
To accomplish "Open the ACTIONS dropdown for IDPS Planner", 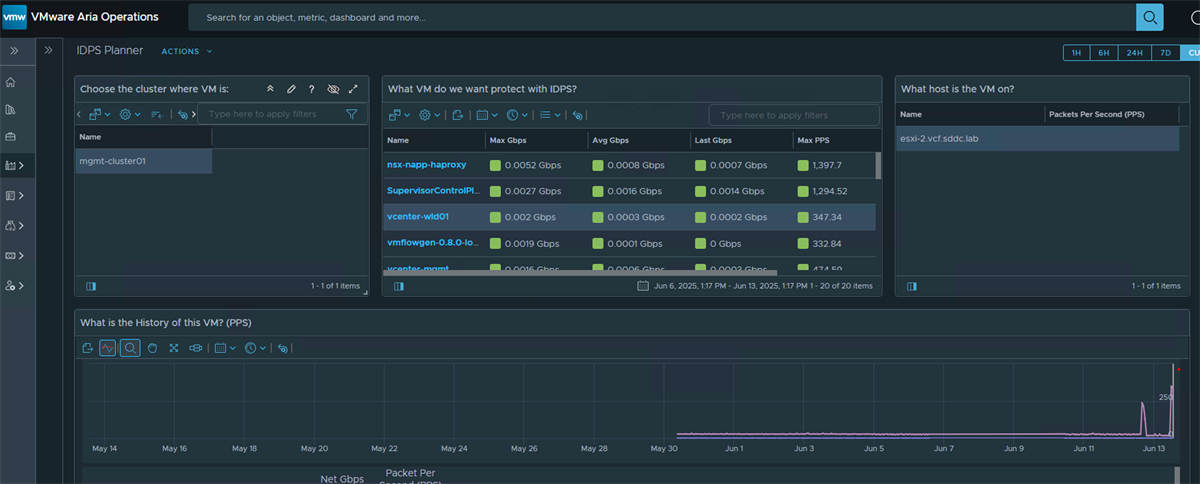I will pyautogui.click(x=187, y=51).
